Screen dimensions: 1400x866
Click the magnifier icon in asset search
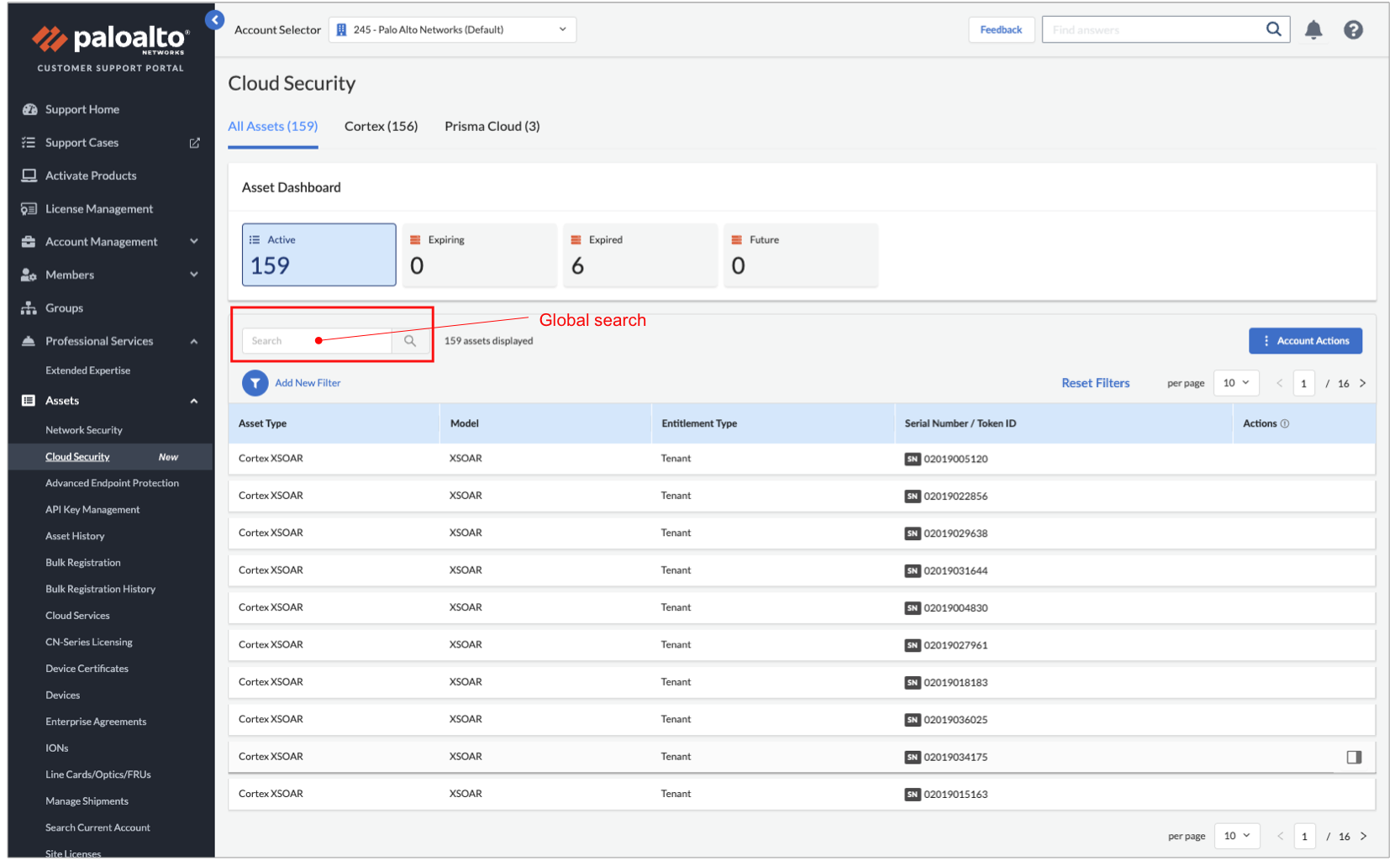pyautogui.click(x=410, y=341)
